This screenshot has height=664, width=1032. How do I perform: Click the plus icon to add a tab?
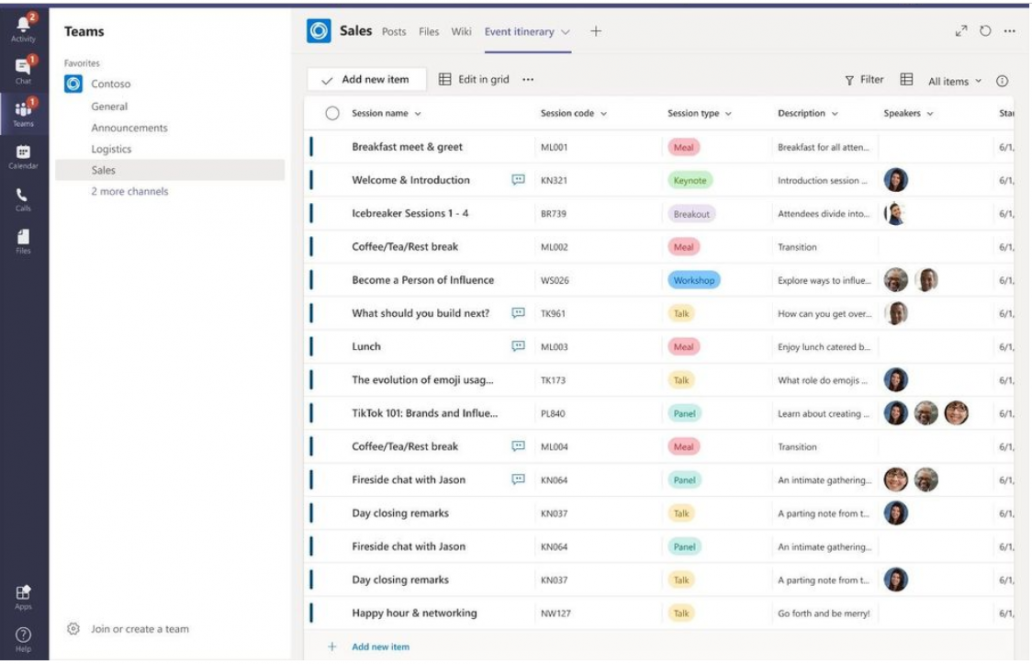pos(596,31)
